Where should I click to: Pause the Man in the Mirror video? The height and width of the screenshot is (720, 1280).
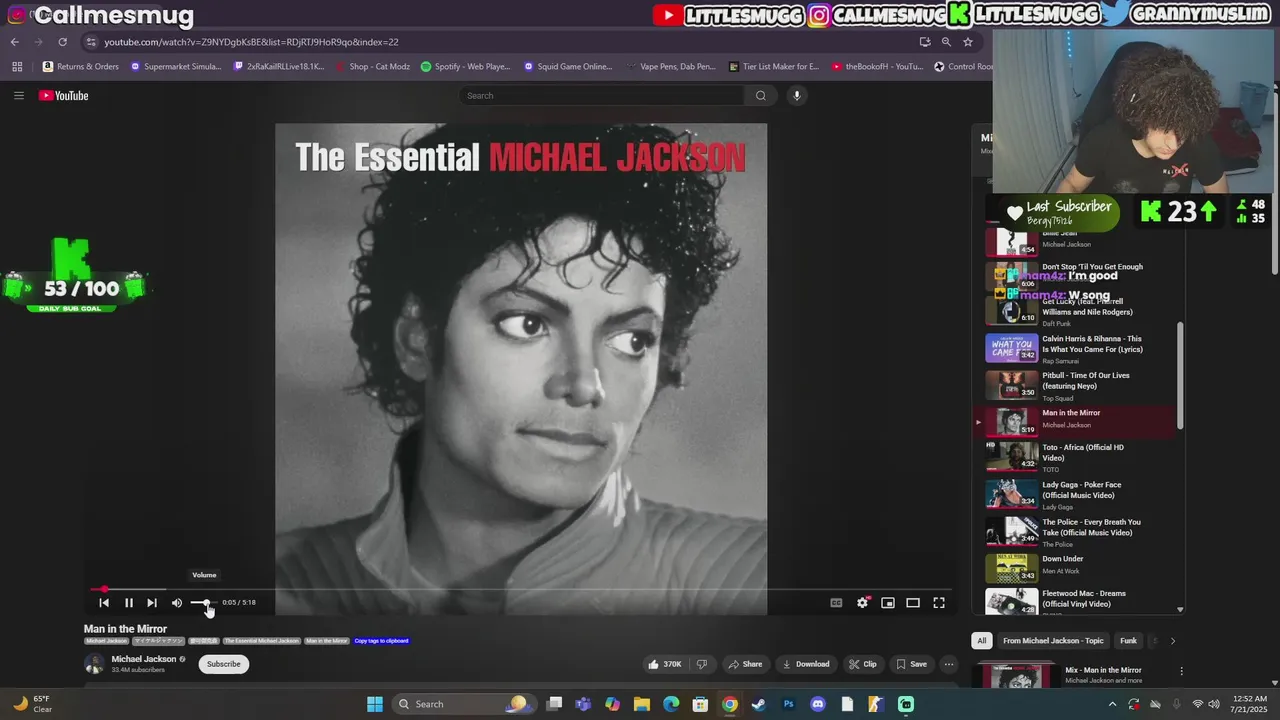[x=128, y=603]
